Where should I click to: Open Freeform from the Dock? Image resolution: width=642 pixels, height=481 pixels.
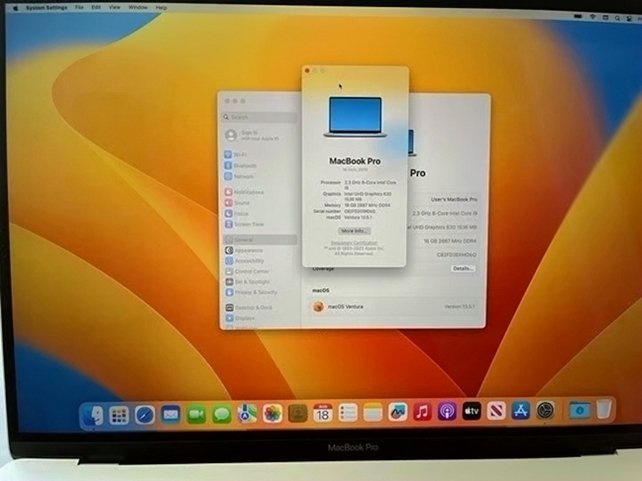tap(398, 412)
